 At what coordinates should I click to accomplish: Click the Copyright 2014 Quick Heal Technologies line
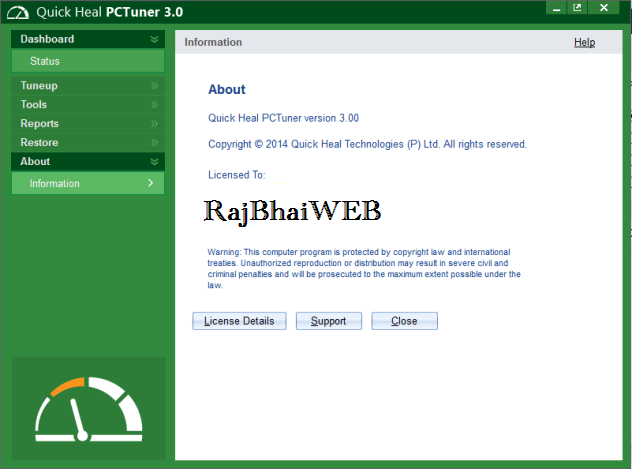coord(367,144)
